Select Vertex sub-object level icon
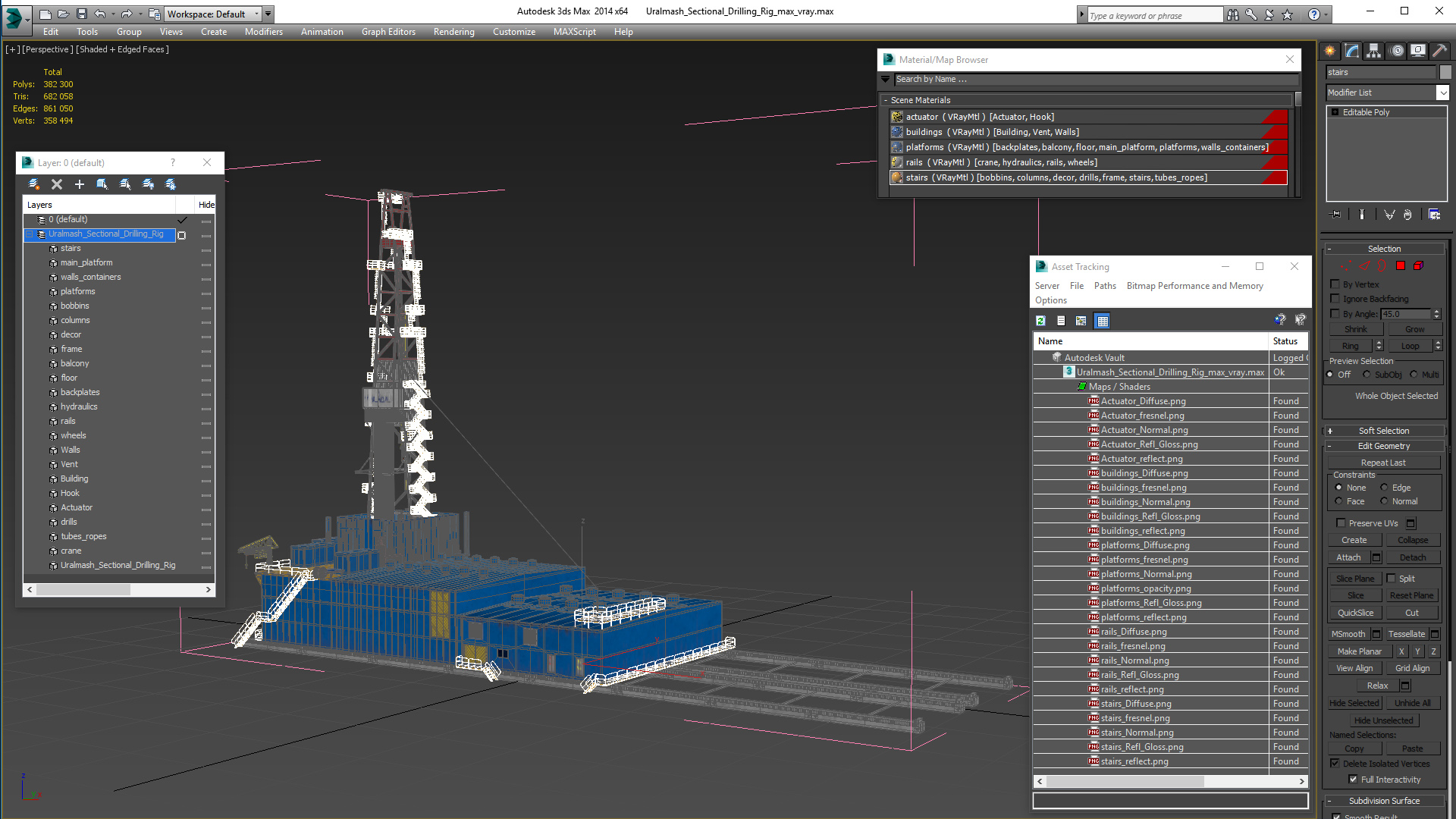 (1345, 265)
